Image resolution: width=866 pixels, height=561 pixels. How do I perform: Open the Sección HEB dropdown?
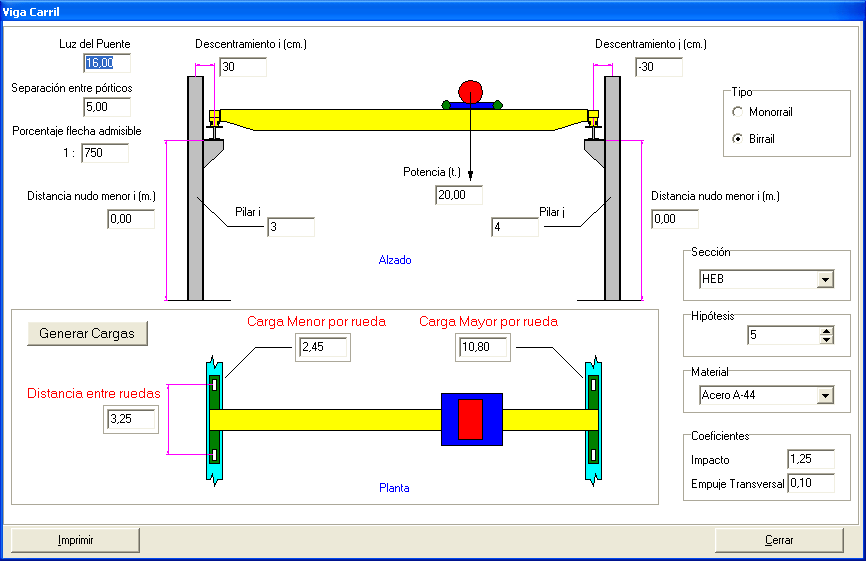[825, 280]
